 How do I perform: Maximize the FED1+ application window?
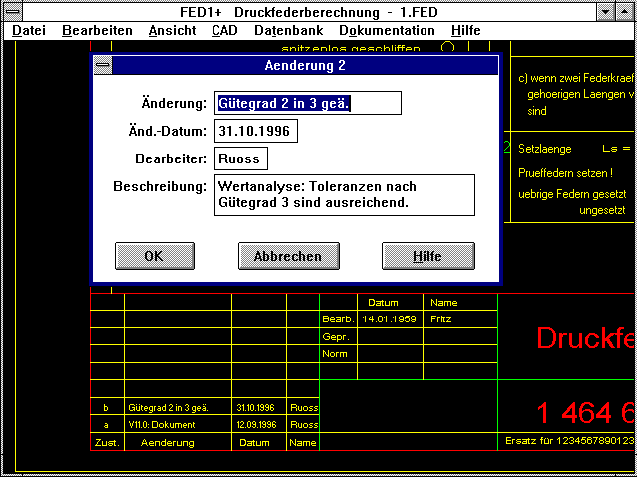click(x=625, y=12)
